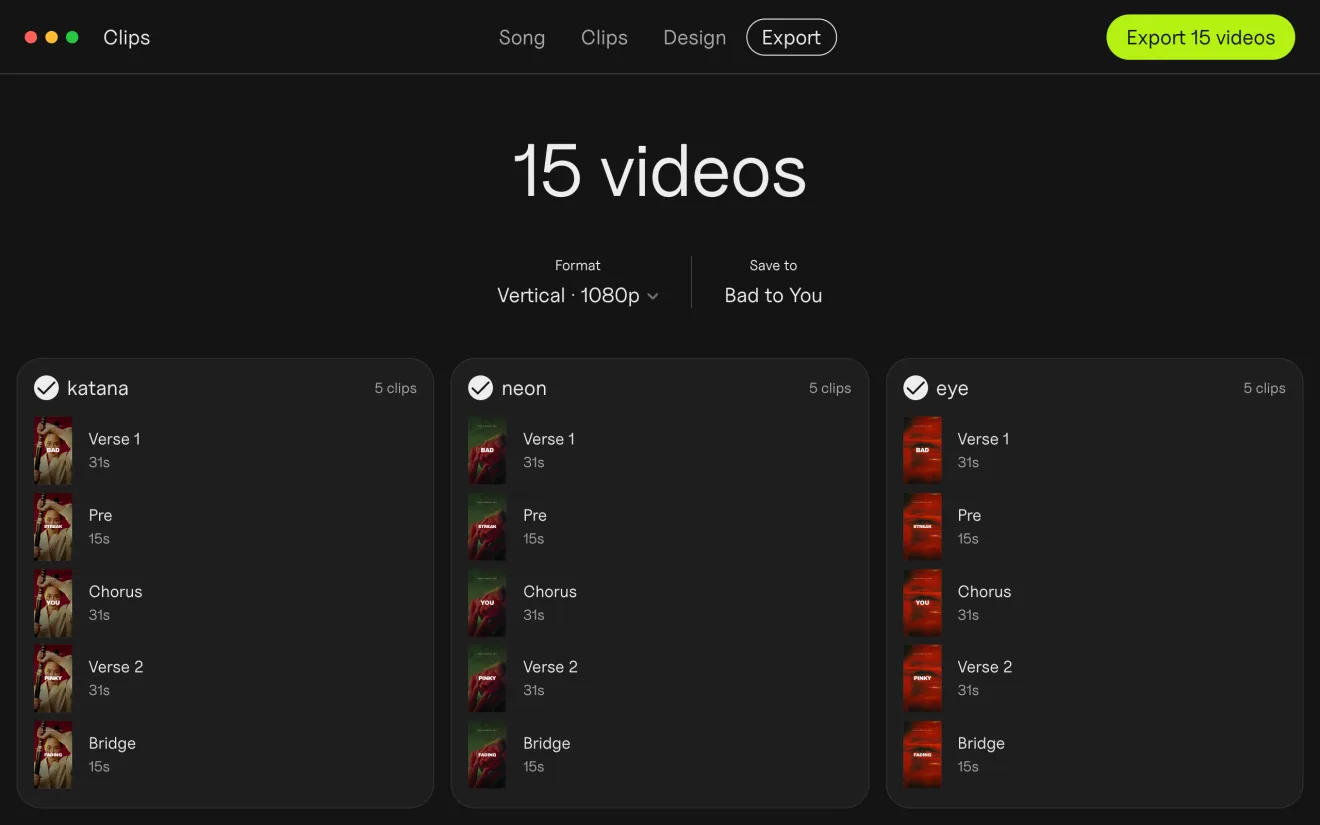Click the "Bridge" label in eye
The height and width of the screenshot is (825, 1320).
coord(981,743)
